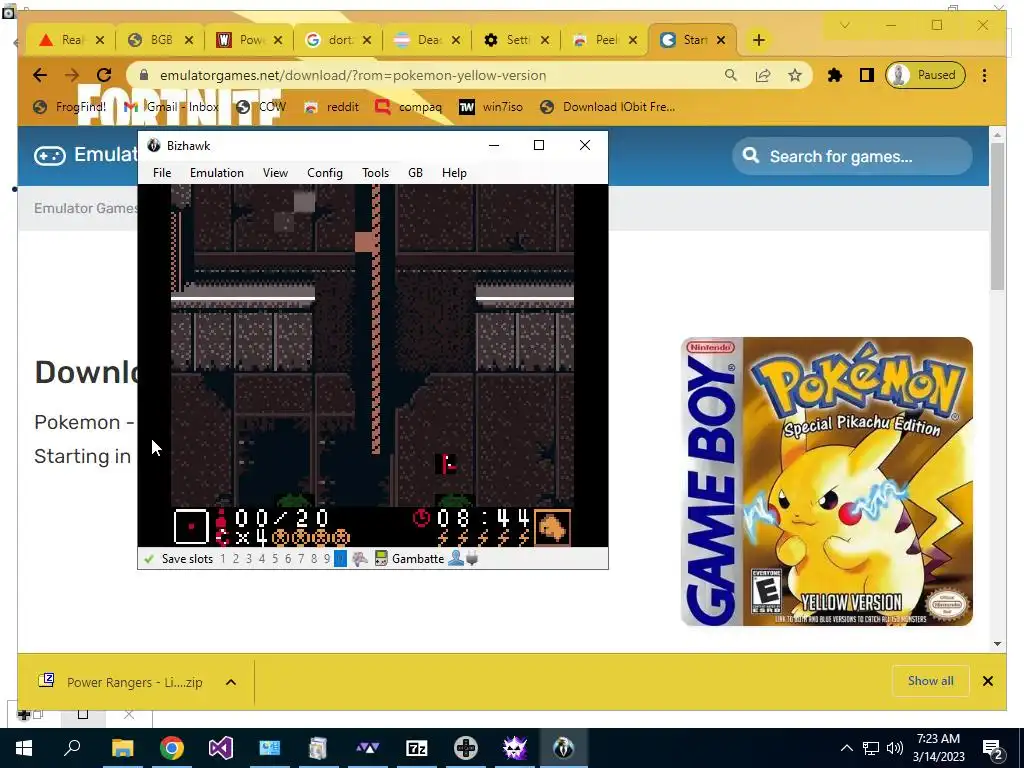This screenshot has height=768, width=1024.
Task: Select save slot 9 in Bizhawk status bar
Action: 327,559
